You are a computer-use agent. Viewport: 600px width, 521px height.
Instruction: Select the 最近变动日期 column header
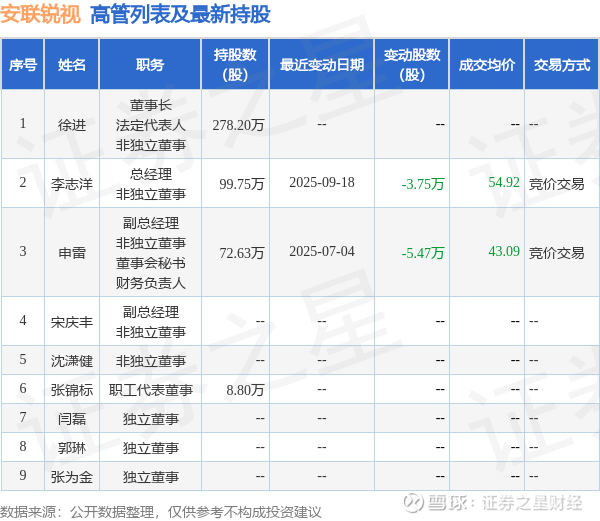click(322, 65)
